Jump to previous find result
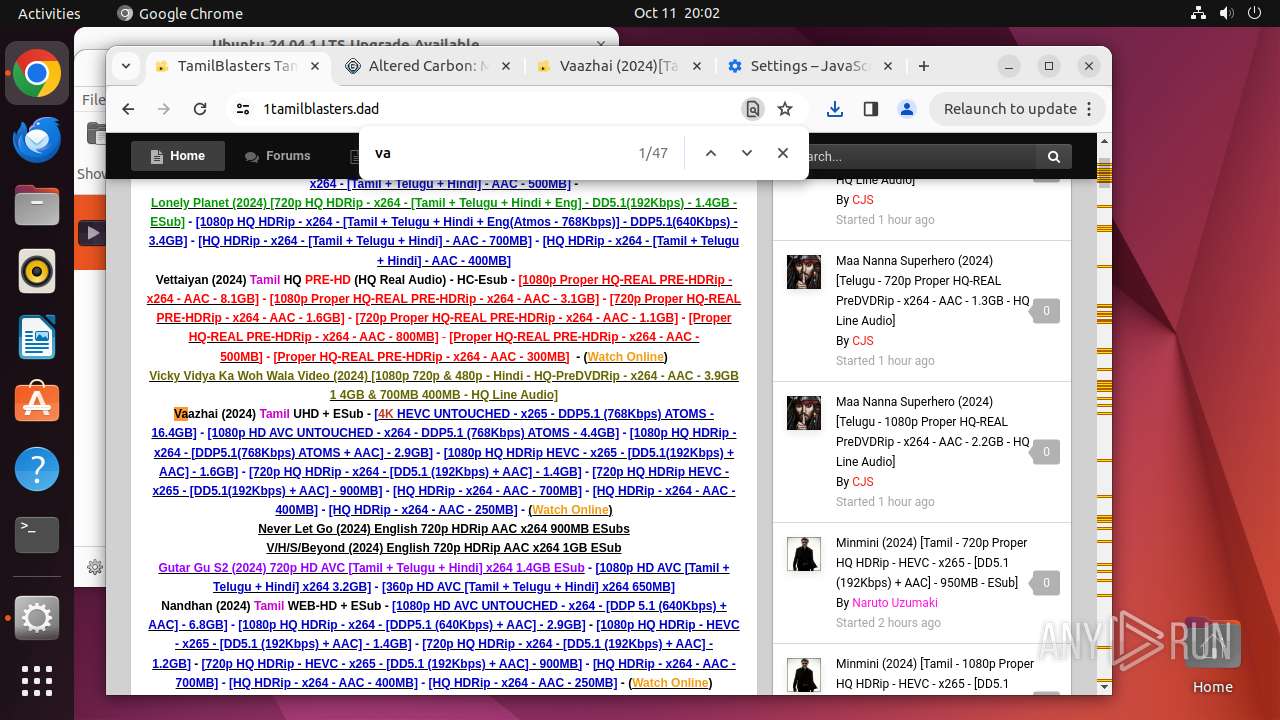 [x=711, y=153]
